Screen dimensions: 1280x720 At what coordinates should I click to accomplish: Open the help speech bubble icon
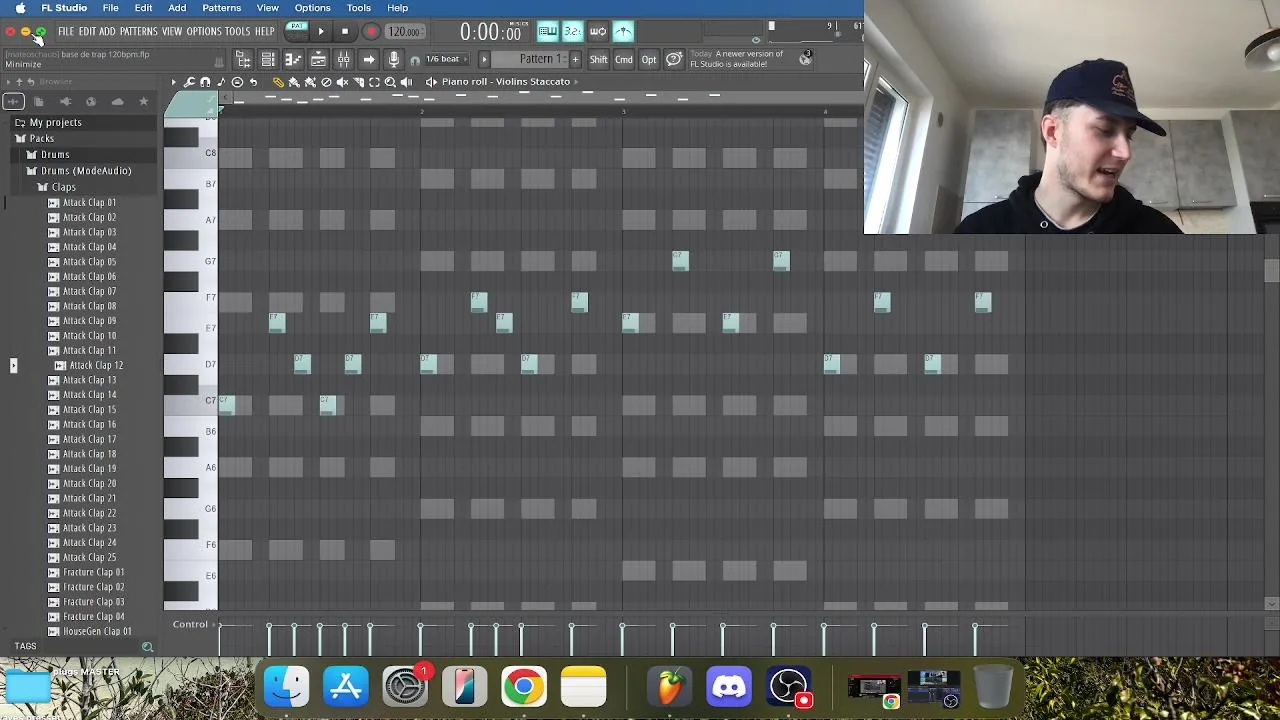click(x=674, y=60)
